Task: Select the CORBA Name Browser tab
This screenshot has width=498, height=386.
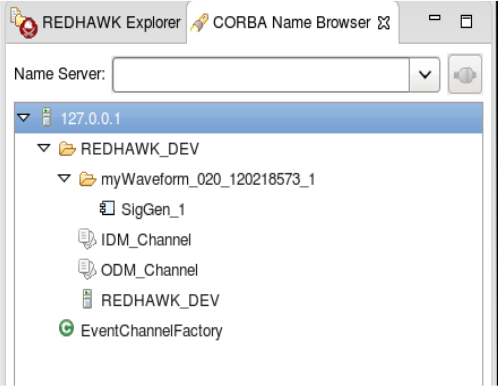Action: point(292,23)
